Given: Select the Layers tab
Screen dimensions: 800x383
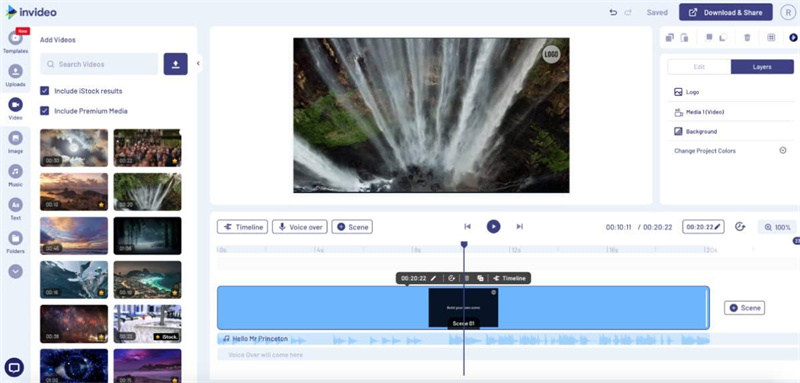Looking at the screenshot, I should click(762, 67).
